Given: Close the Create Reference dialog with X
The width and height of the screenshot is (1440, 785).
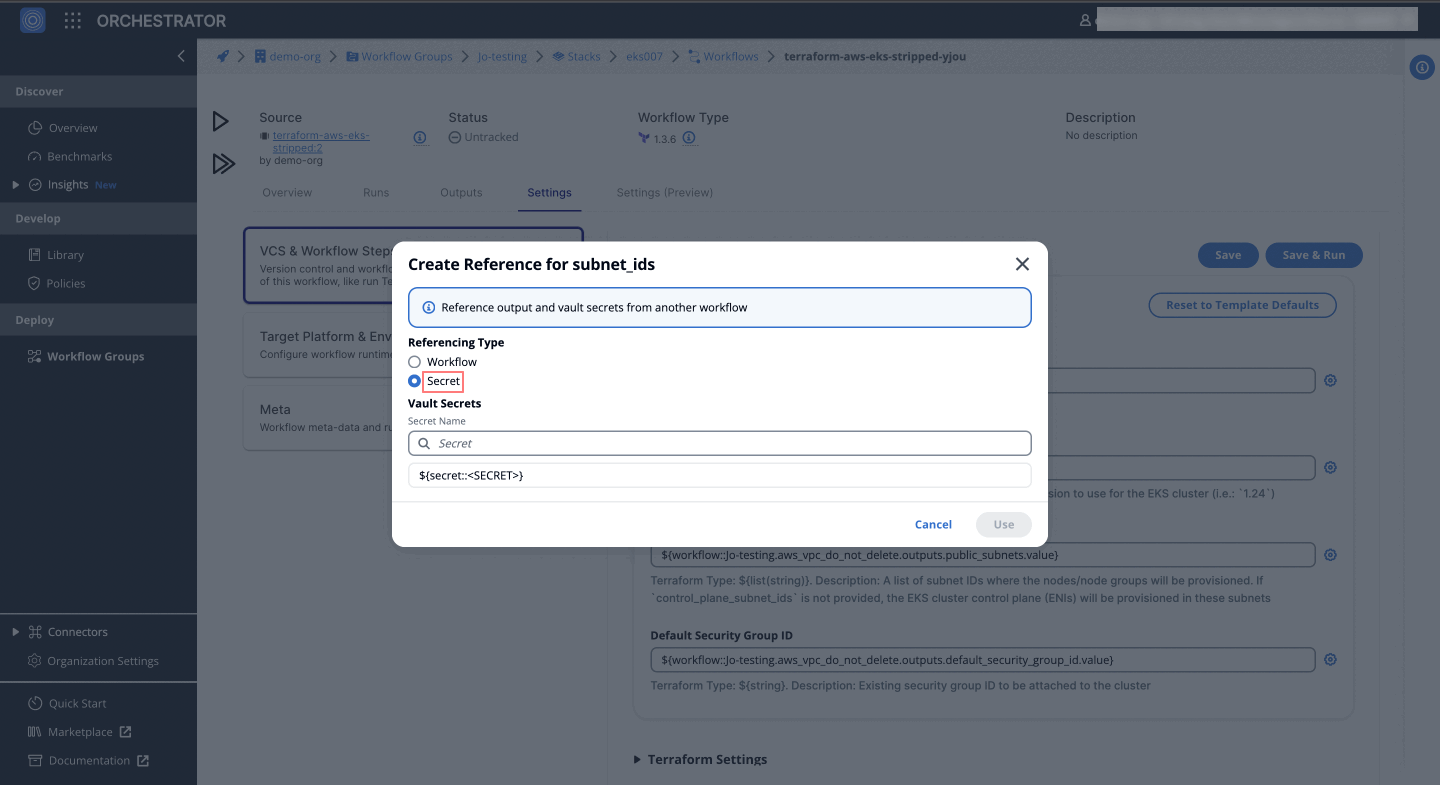Looking at the screenshot, I should (1022, 264).
